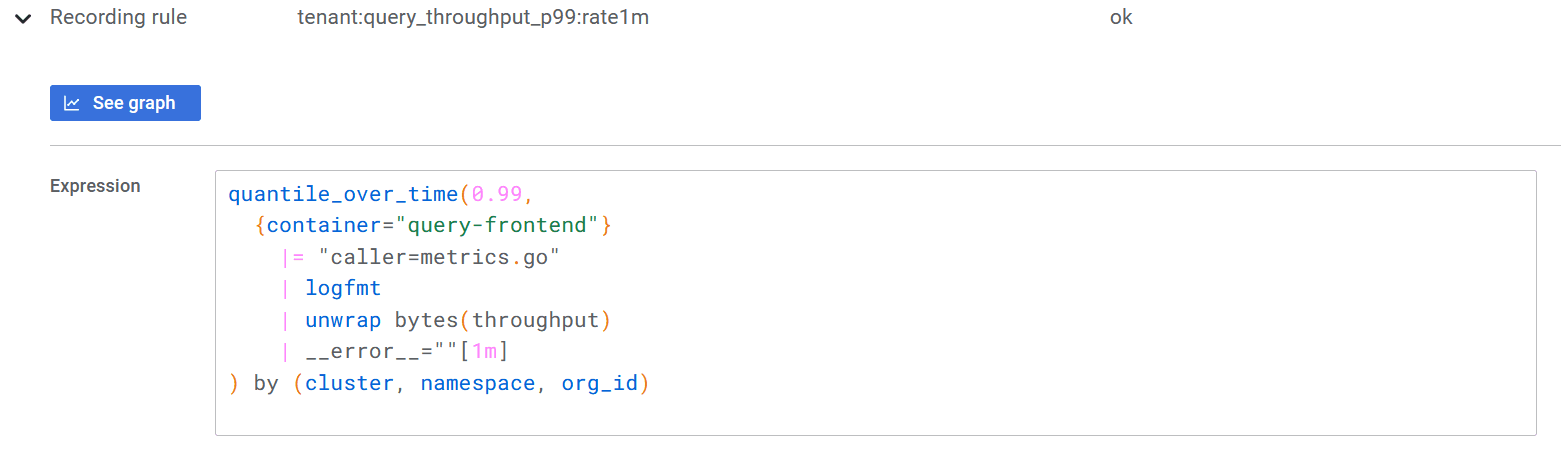Click the Expression field label
The height and width of the screenshot is (451, 1561).
coord(95,186)
